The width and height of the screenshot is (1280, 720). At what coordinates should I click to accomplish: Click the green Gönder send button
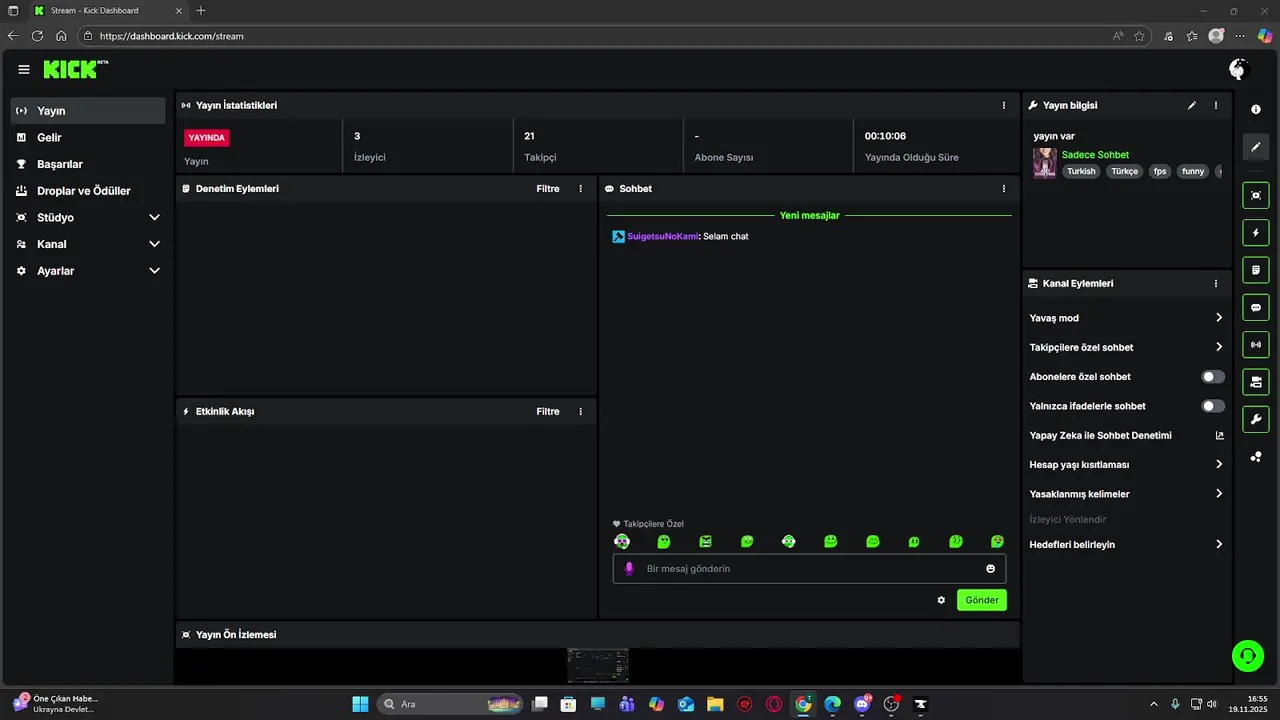pos(982,600)
